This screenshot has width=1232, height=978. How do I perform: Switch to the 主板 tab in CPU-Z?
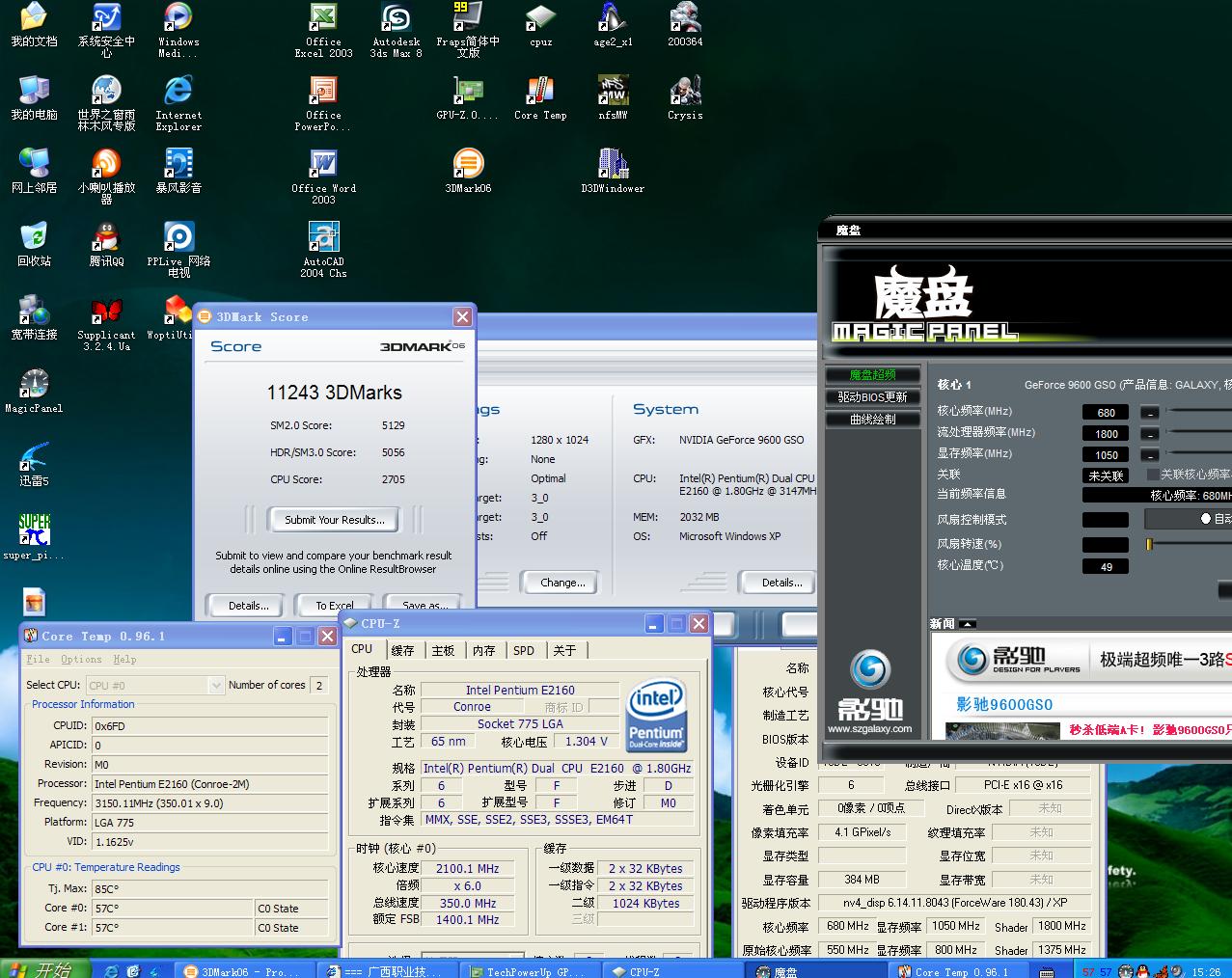(x=444, y=651)
